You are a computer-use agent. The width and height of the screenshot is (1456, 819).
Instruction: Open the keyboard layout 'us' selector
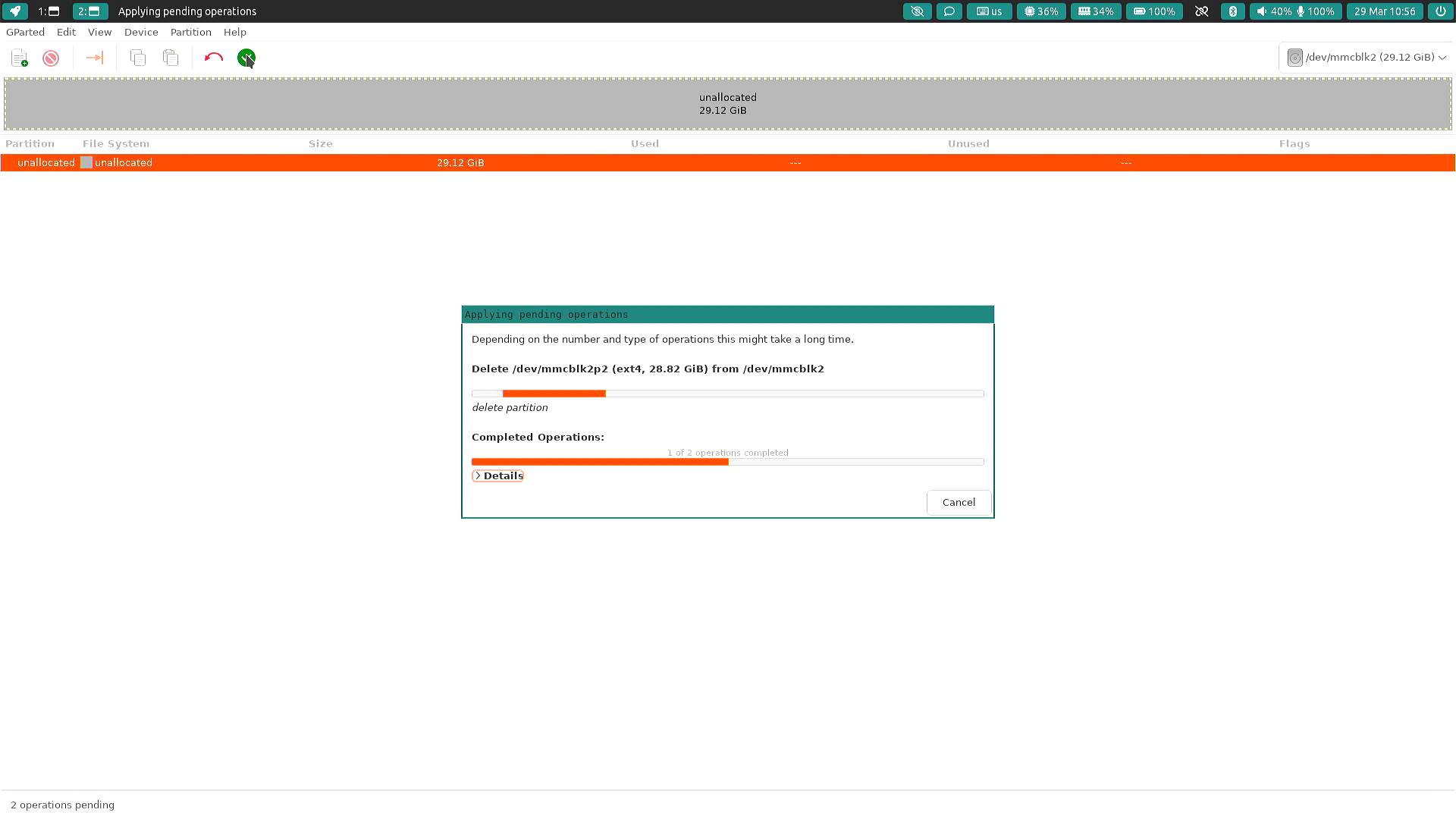click(x=989, y=11)
